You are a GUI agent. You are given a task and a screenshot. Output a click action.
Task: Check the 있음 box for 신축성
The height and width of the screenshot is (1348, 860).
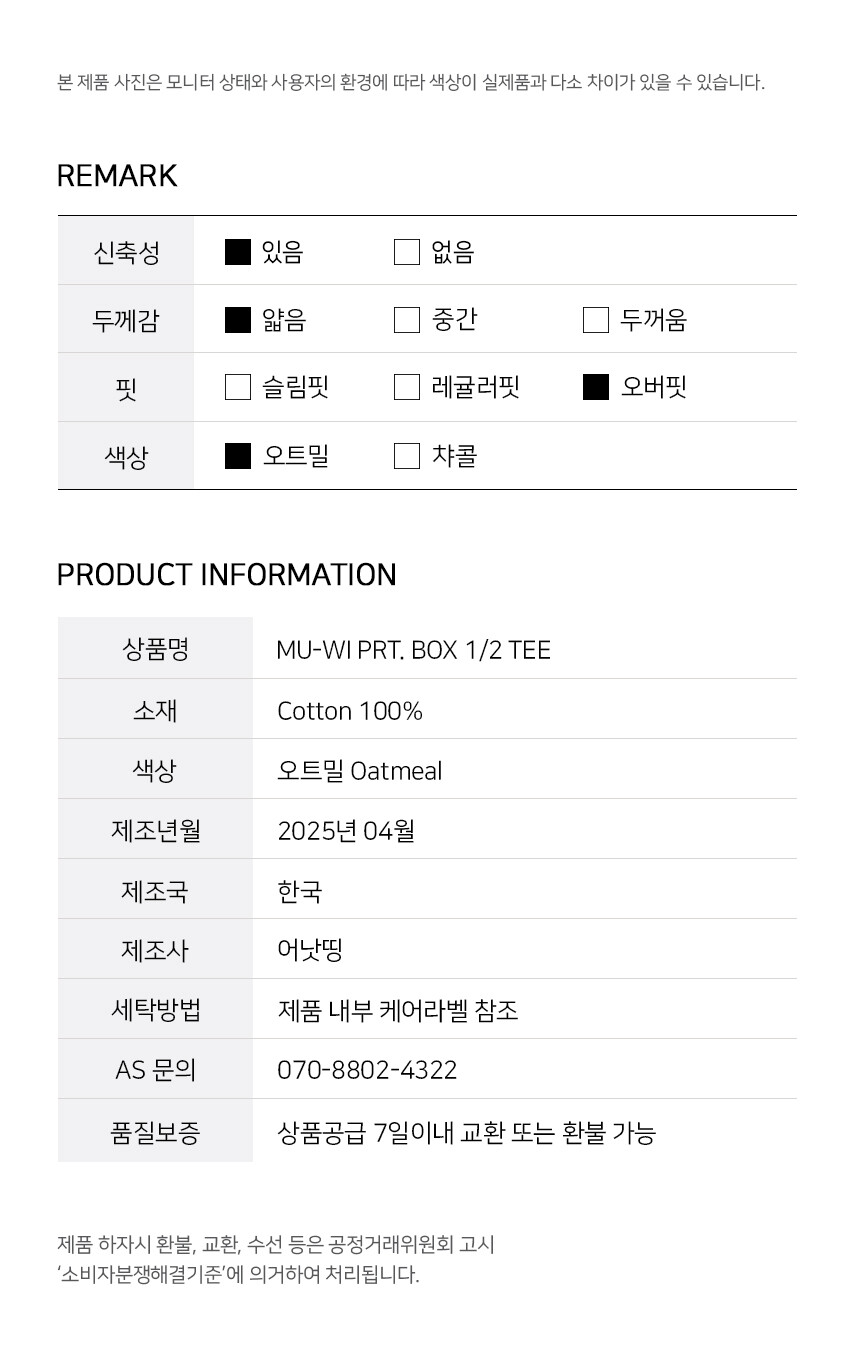(238, 252)
